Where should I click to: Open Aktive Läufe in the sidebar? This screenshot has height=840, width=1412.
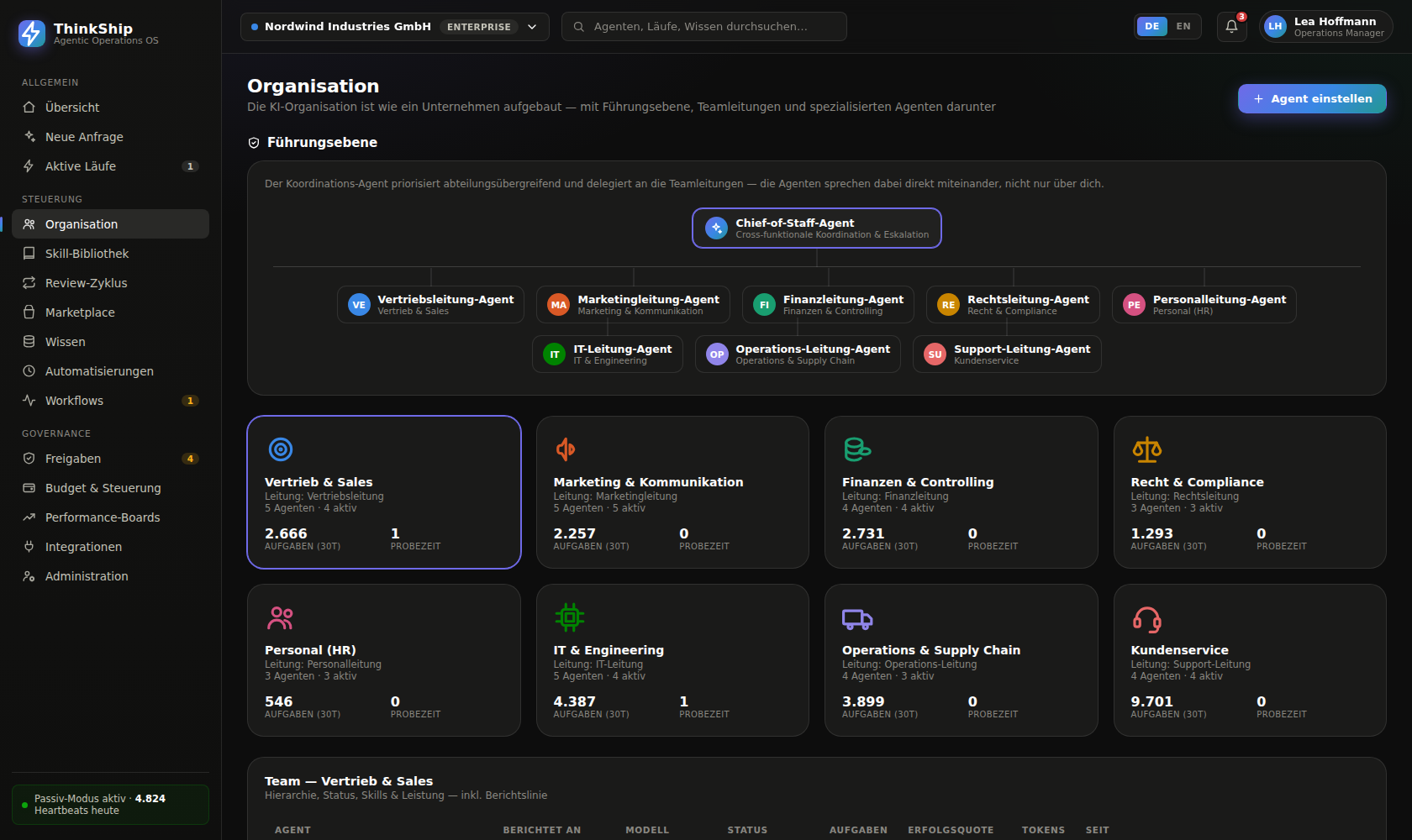tap(110, 166)
